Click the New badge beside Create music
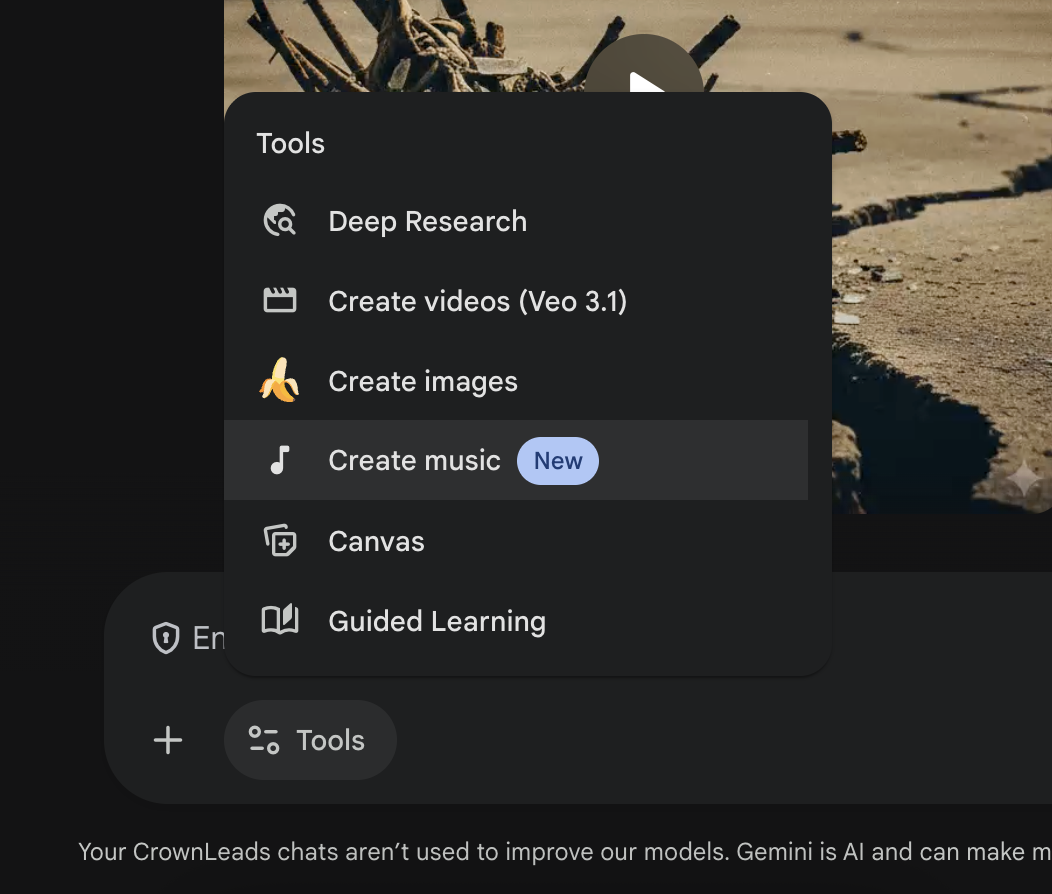Image resolution: width=1052 pixels, height=894 pixels. 557,460
